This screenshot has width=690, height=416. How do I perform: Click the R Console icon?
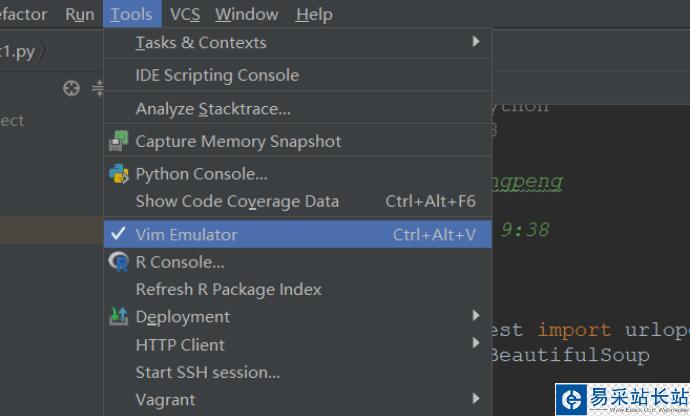coord(119,262)
